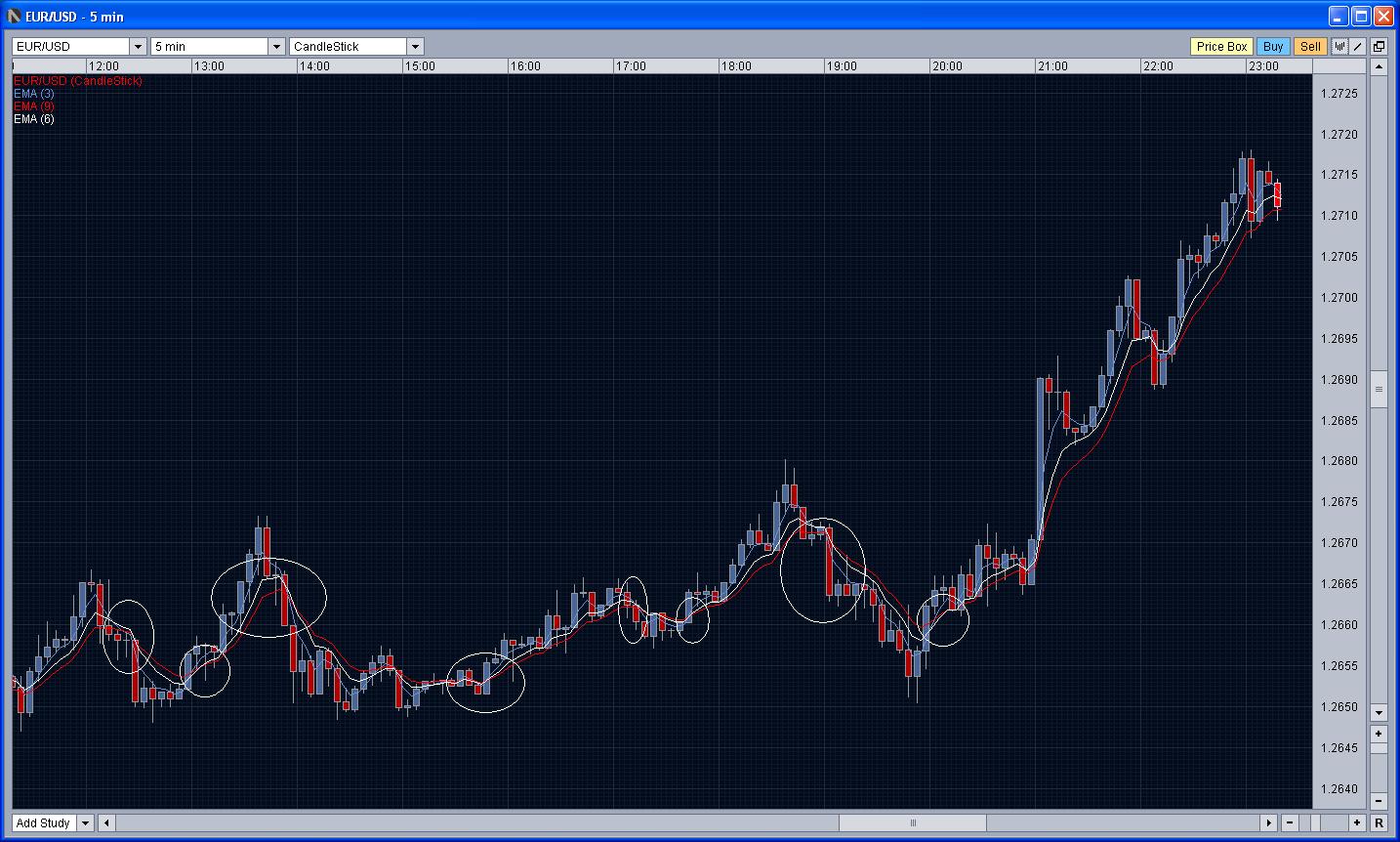
Task: Click the vertical zoom slider handle
Action: coord(1379,748)
